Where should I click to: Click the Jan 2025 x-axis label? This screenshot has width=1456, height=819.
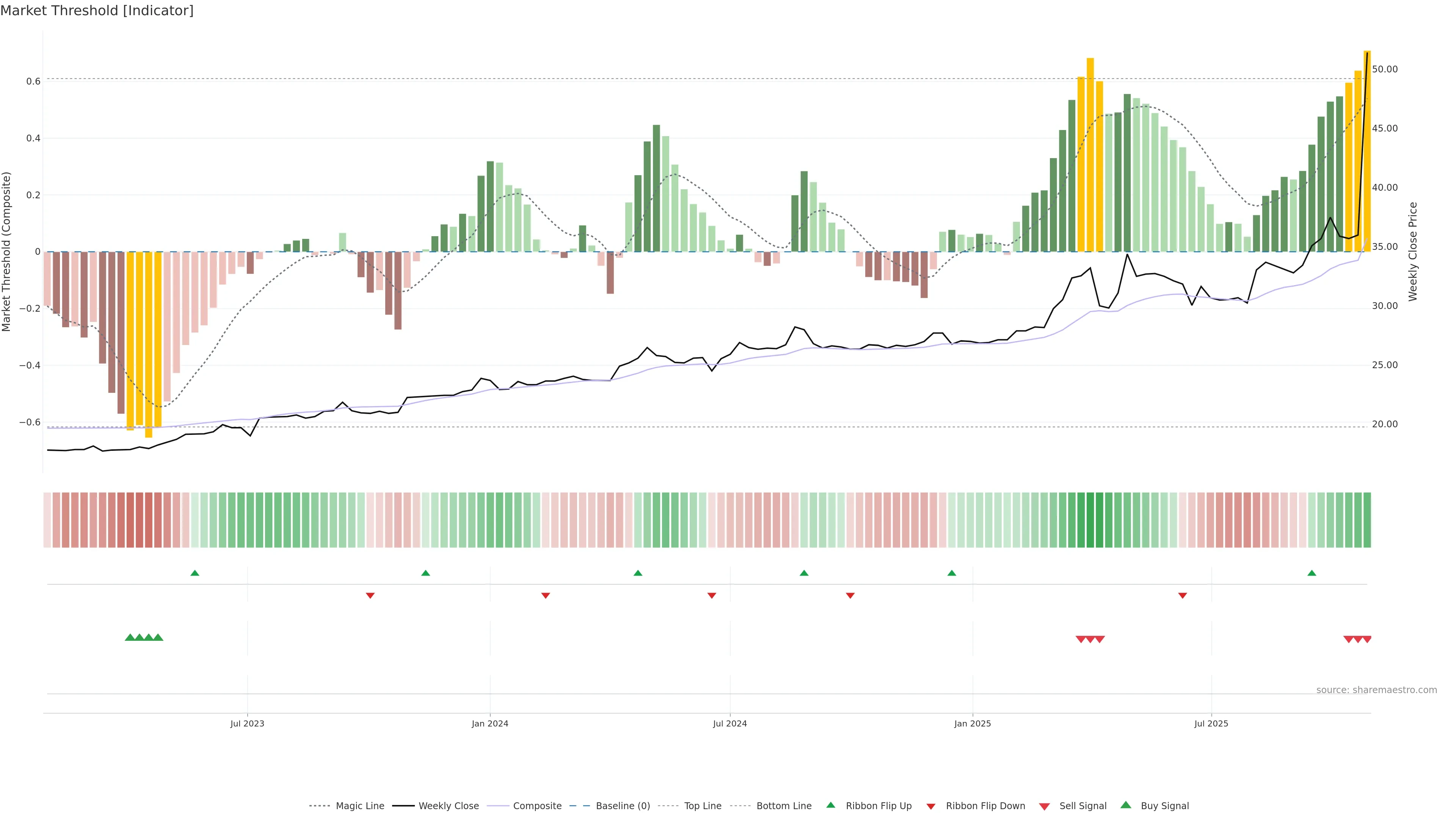972,724
